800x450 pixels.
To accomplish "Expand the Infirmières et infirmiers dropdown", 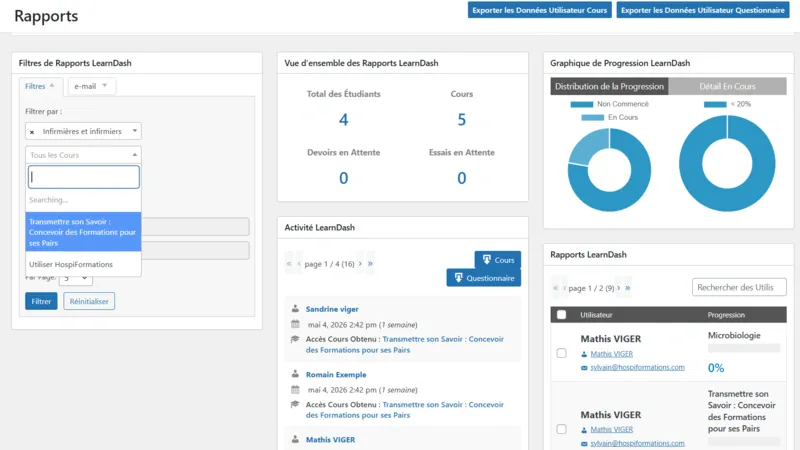I will point(135,131).
